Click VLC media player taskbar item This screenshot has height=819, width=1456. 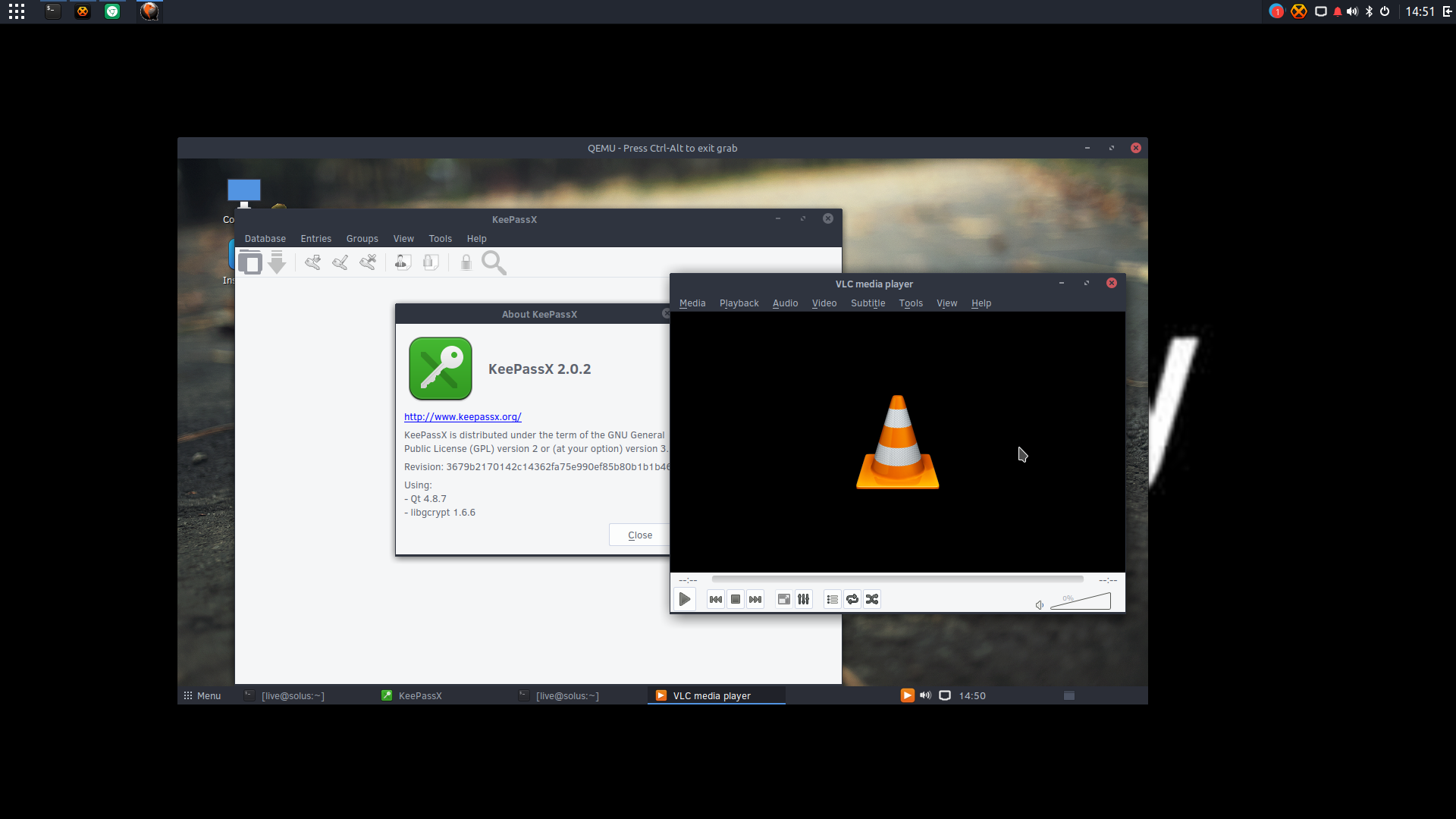[716, 696]
